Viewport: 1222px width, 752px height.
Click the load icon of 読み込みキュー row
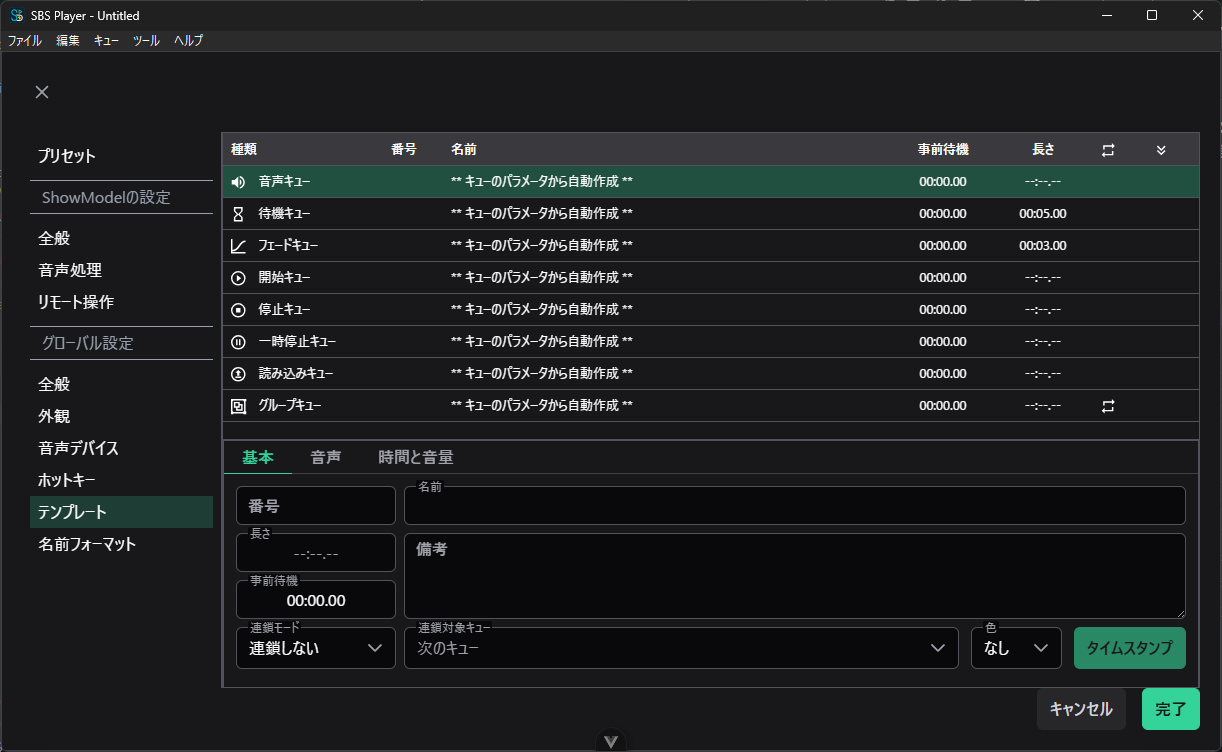(238, 374)
